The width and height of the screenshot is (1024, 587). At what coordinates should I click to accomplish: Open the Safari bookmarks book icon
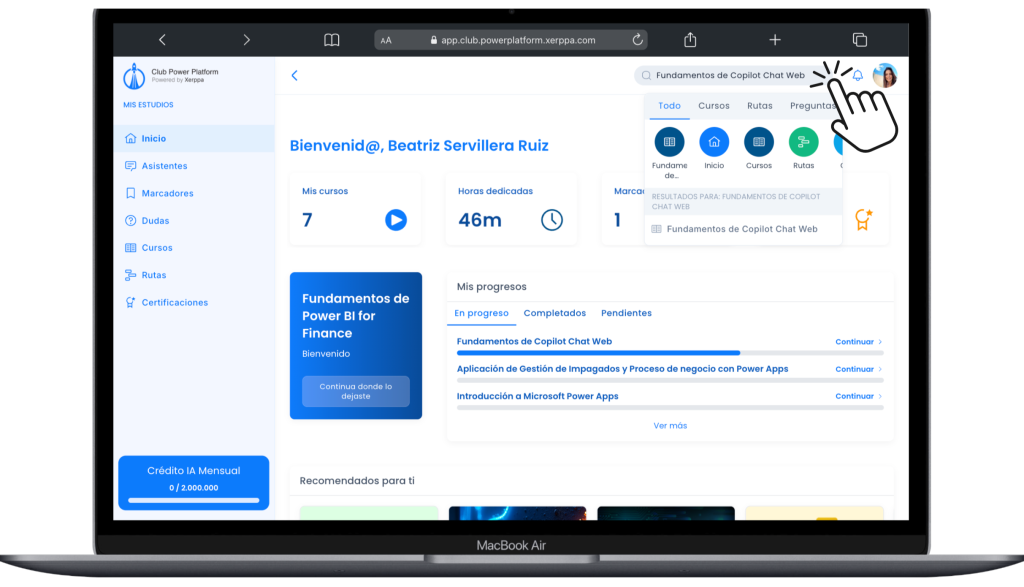[332, 40]
